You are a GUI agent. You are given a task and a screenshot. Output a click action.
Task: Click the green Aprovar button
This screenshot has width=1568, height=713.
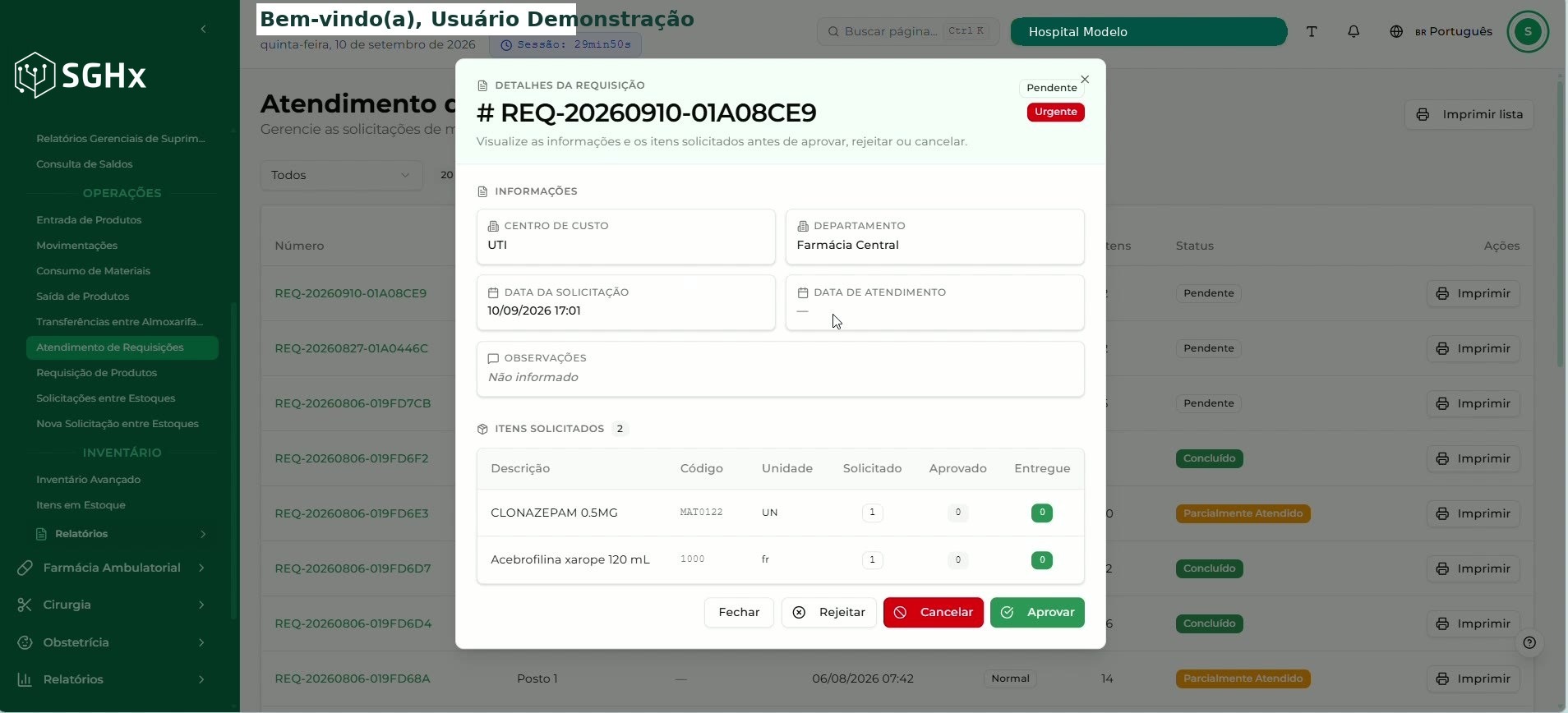point(1037,612)
